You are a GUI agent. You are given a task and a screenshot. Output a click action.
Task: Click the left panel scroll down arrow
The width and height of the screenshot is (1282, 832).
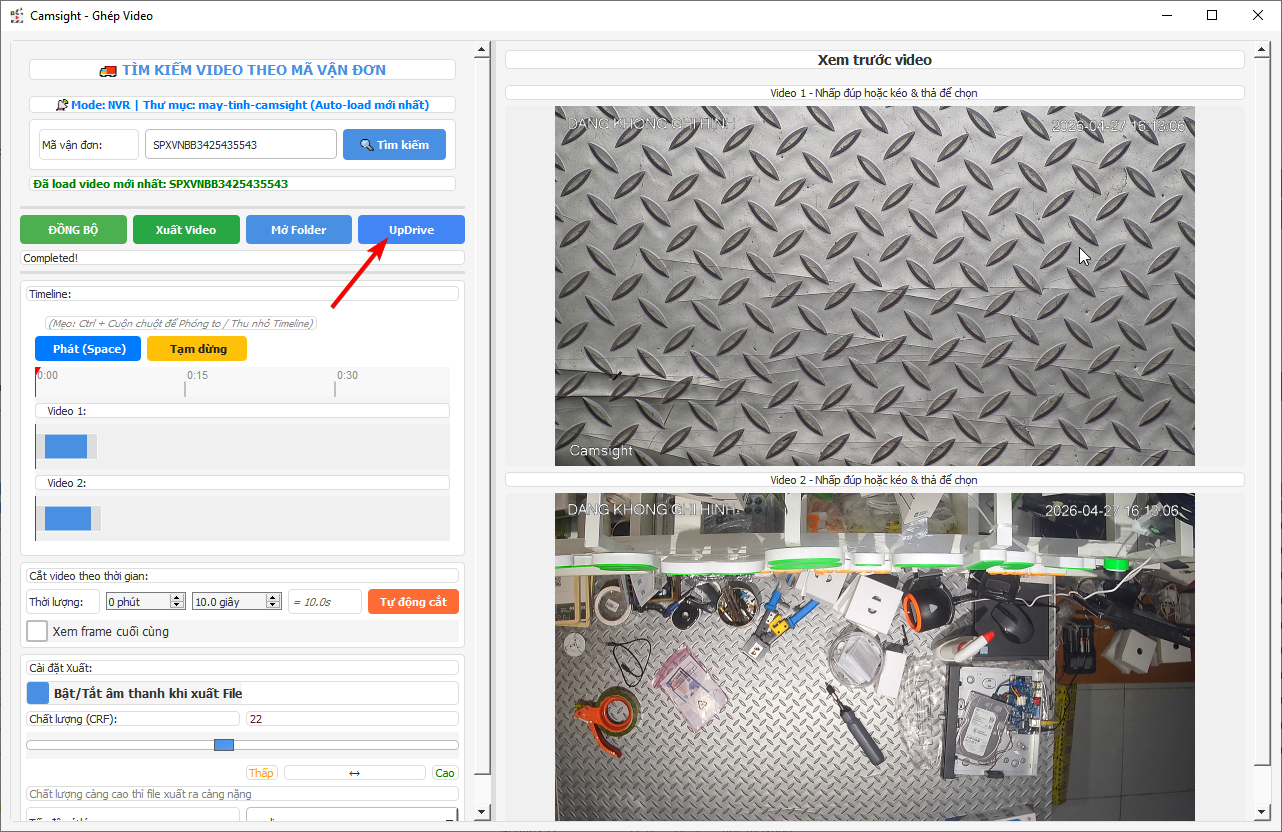coord(482,811)
